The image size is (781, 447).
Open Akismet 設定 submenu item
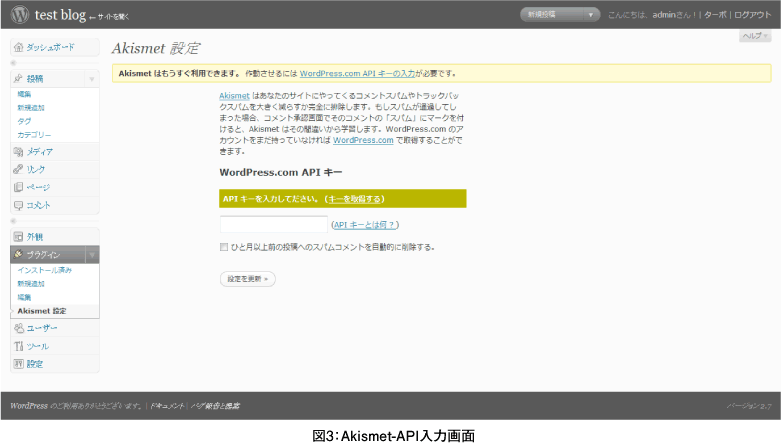(x=42, y=311)
